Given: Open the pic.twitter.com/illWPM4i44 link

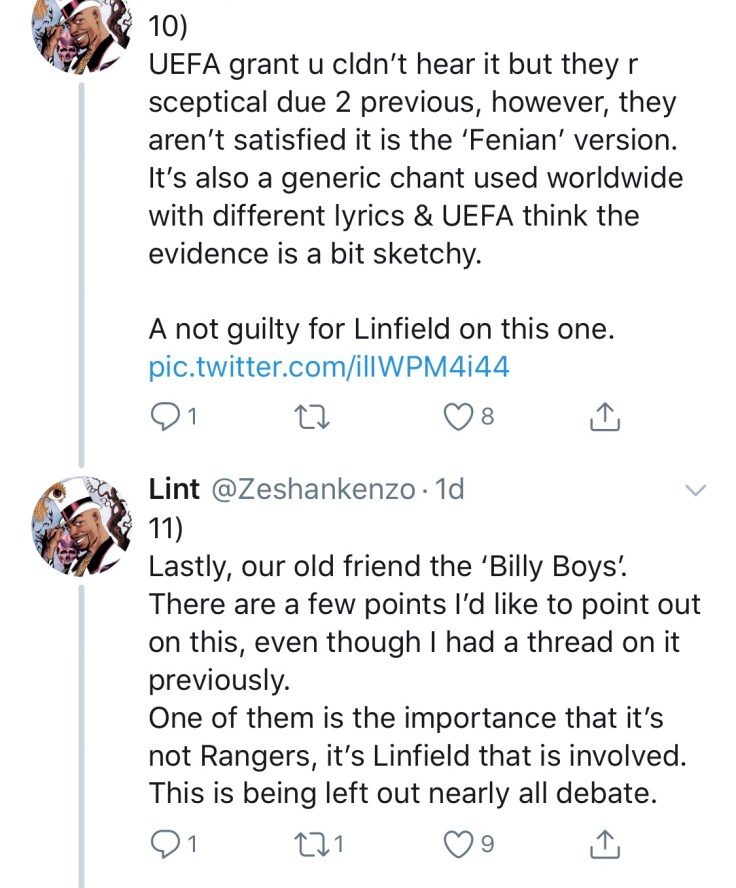Looking at the screenshot, I should coord(329,367).
